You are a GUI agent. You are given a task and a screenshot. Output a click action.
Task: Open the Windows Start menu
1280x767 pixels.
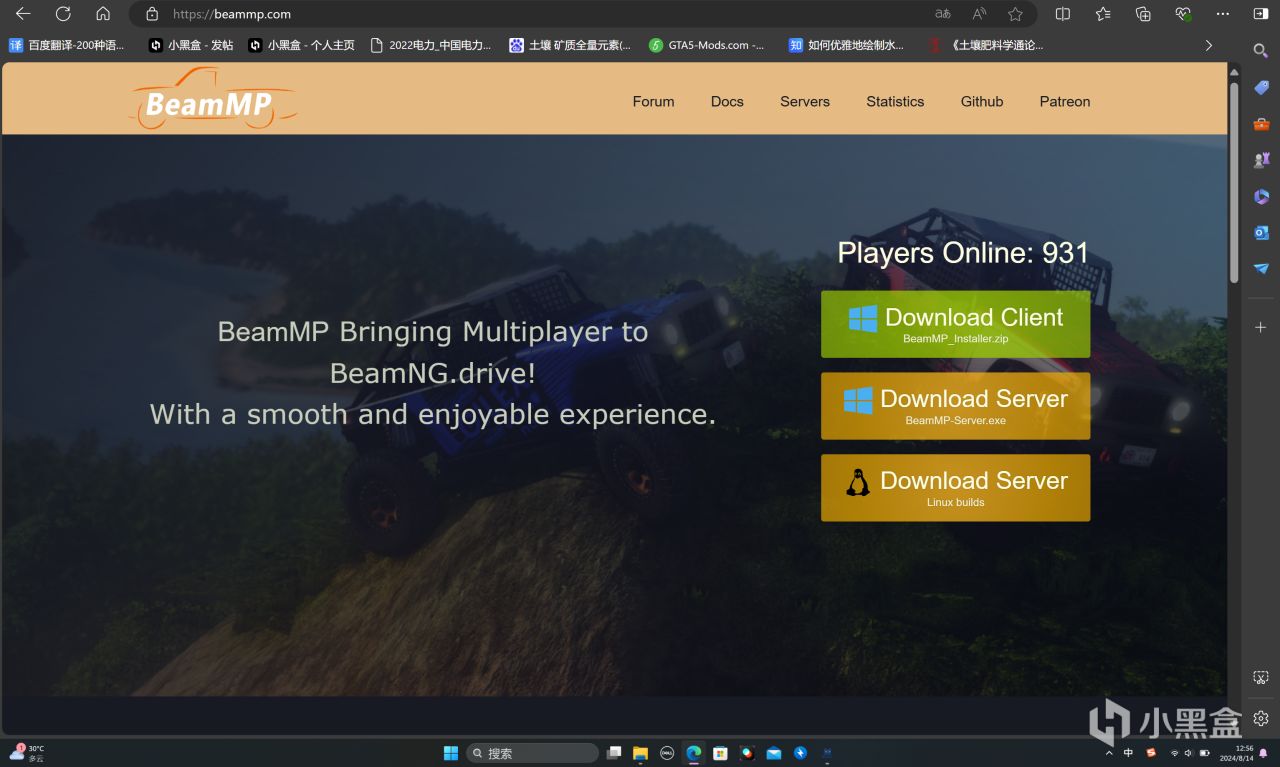(451, 753)
